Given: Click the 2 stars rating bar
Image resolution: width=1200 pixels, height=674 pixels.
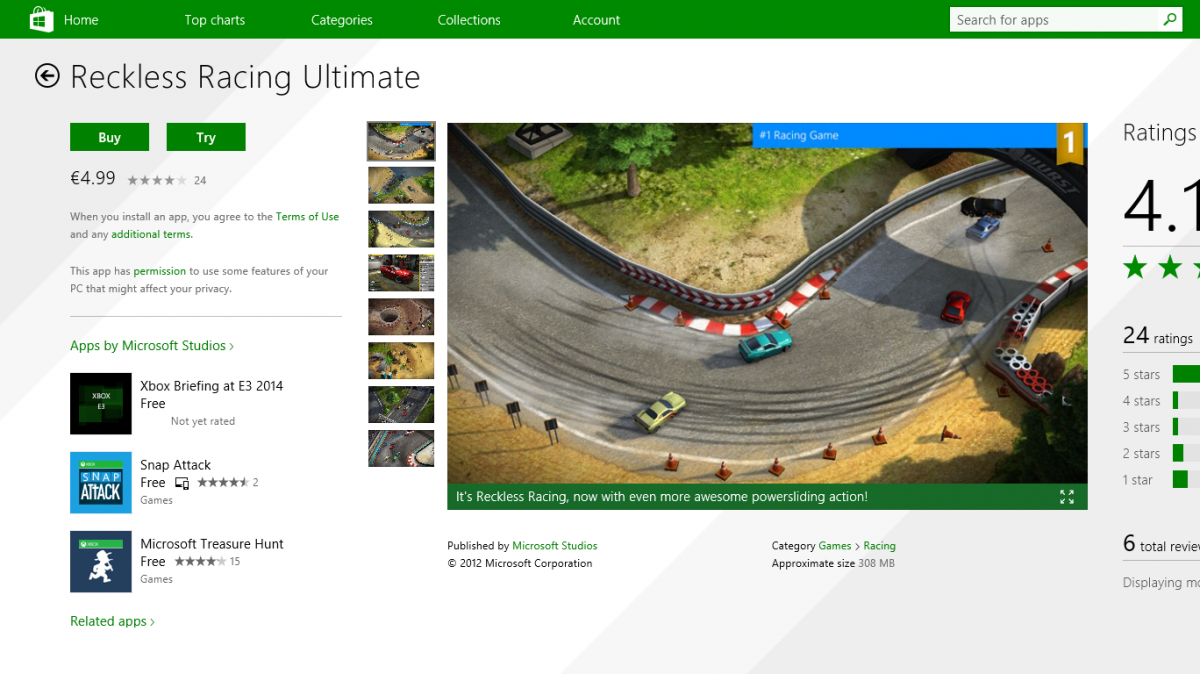Looking at the screenshot, I should tap(1186, 453).
